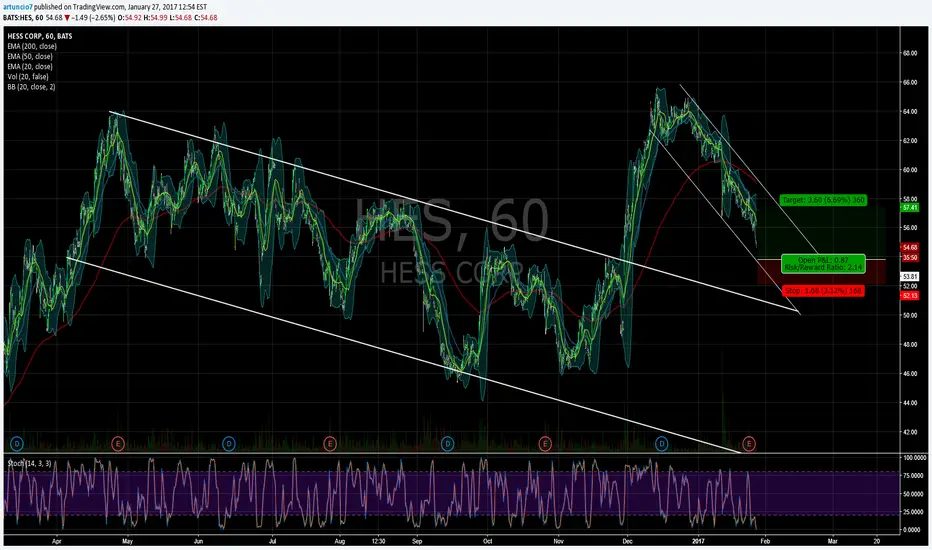The width and height of the screenshot is (932, 550).
Task: Select the Vol (20, false) indicator label
Action: point(28,77)
